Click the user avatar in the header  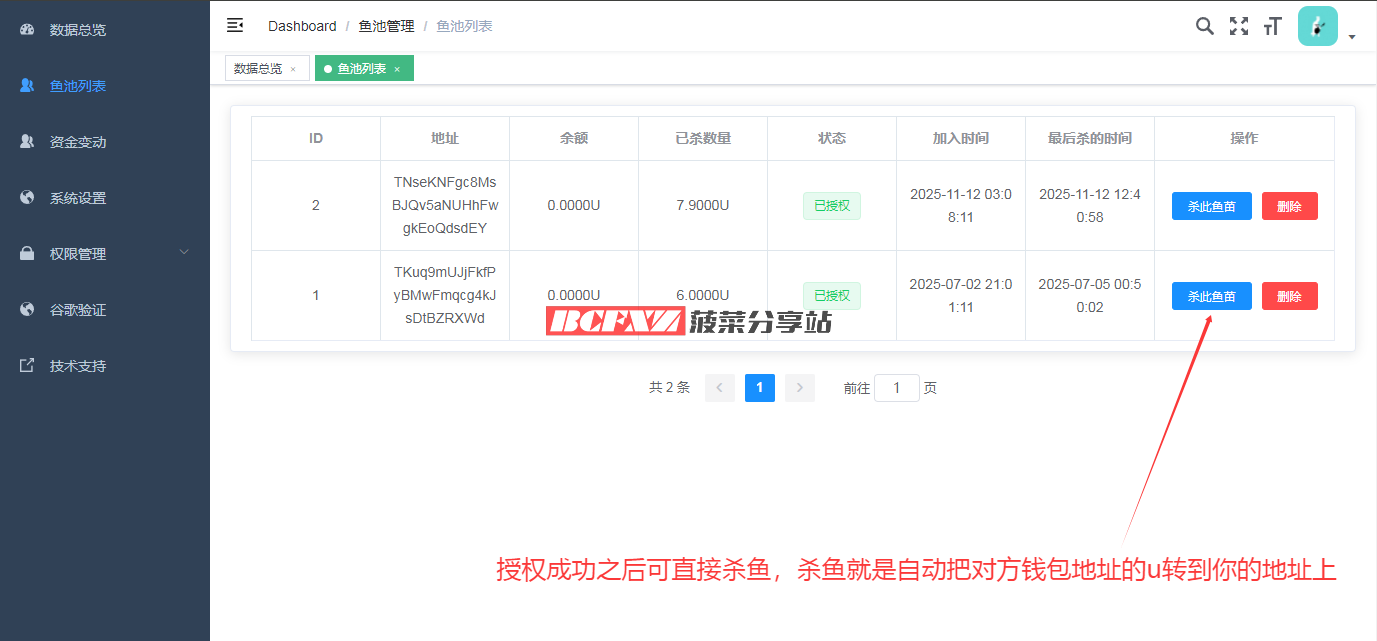pyautogui.click(x=1317, y=26)
